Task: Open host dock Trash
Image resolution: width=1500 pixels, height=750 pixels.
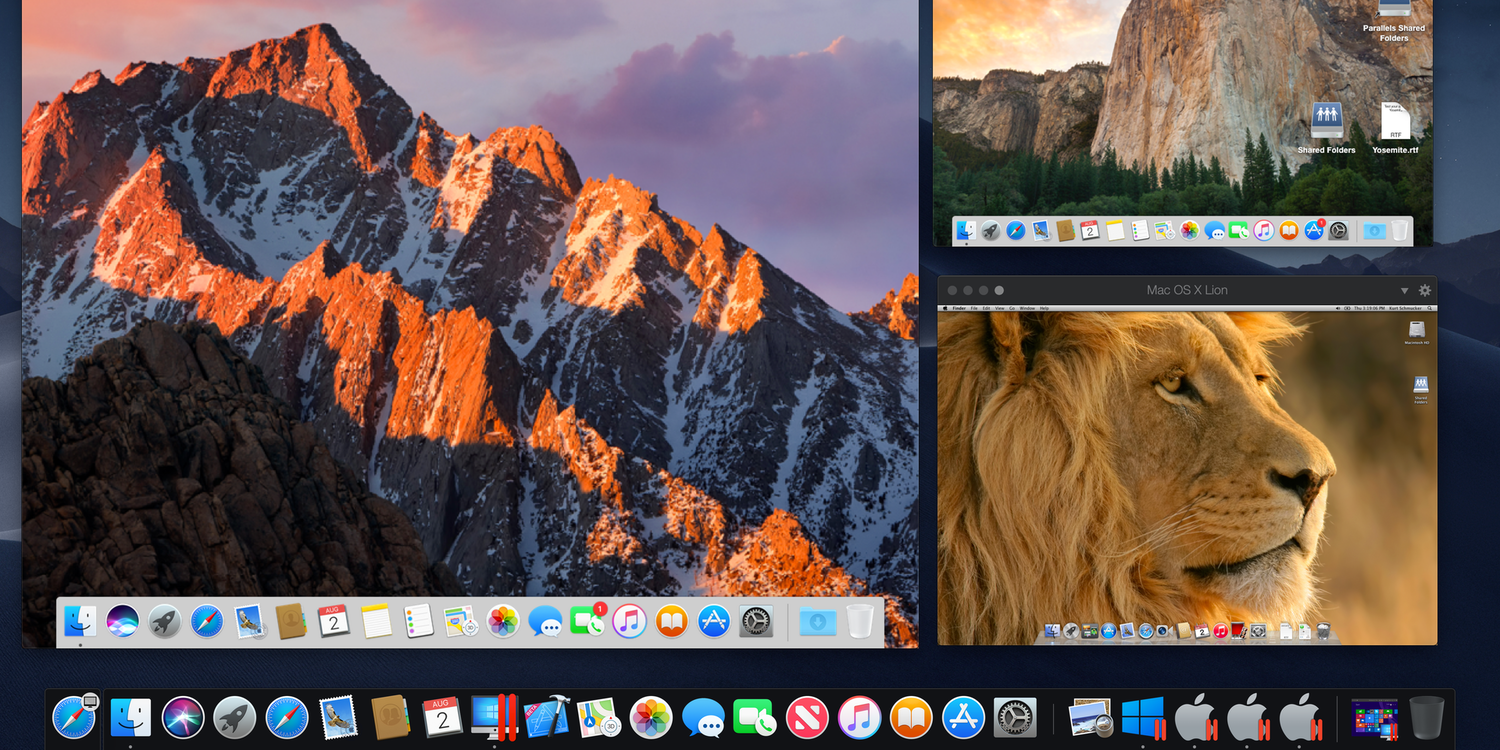Action: click(1426, 717)
